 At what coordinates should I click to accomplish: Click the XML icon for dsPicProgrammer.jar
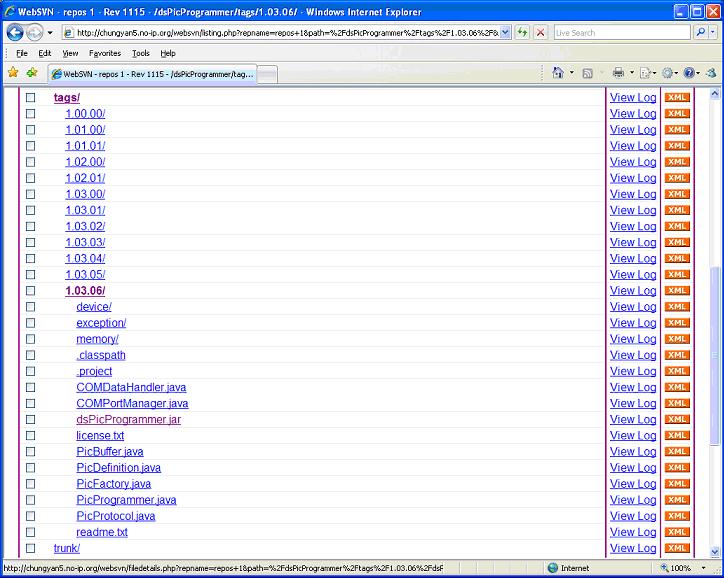click(x=677, y=419)
